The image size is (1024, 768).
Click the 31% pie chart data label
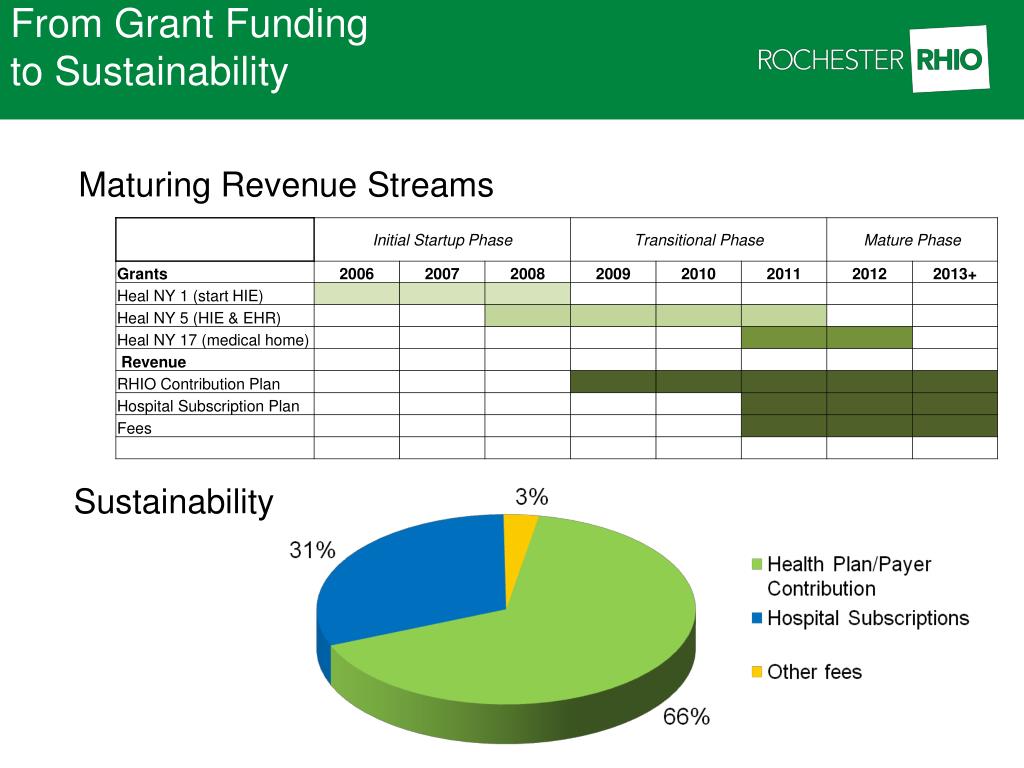pyautogui.click(x=312, y=550)
